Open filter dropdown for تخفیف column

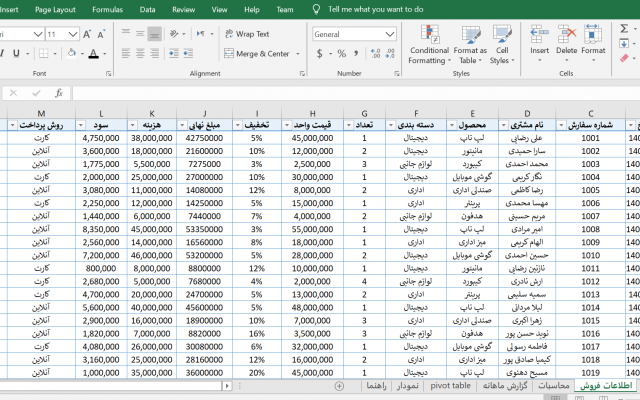point(238,125)
